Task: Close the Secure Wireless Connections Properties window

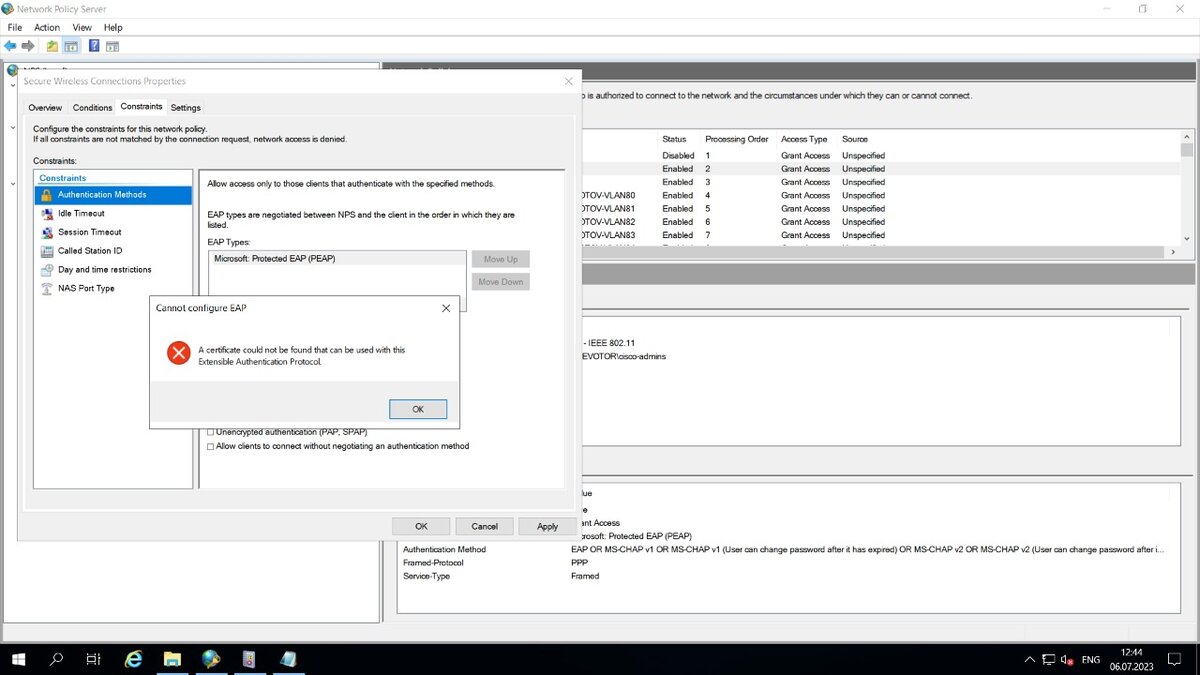Action: click(569, 81)
